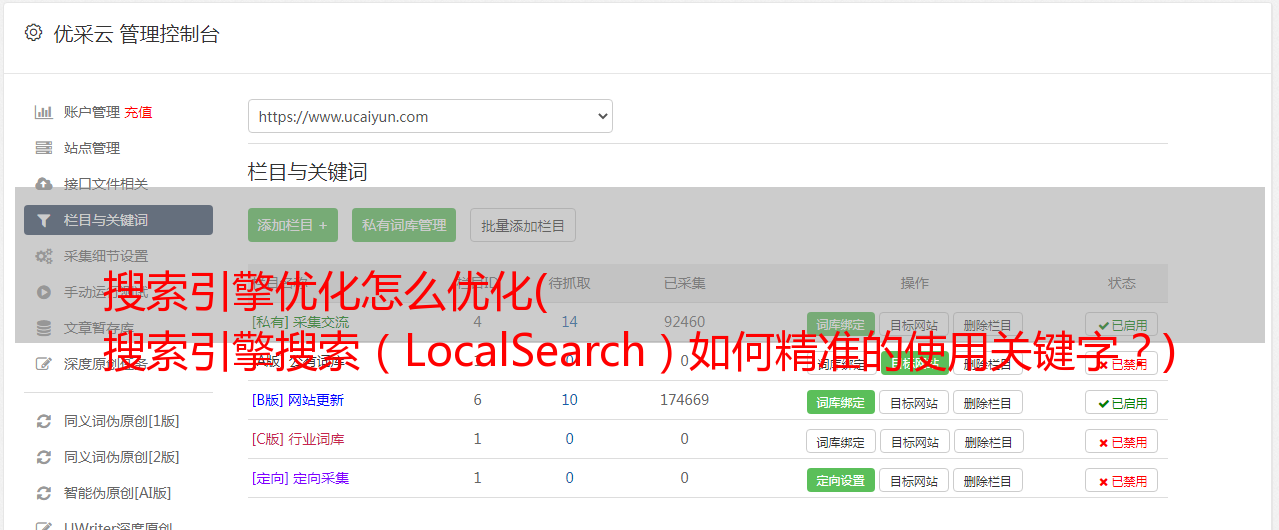Toggle 已启用 status for 采集交流 row
Screen dimensions: 1279x530
(1122, 324)
